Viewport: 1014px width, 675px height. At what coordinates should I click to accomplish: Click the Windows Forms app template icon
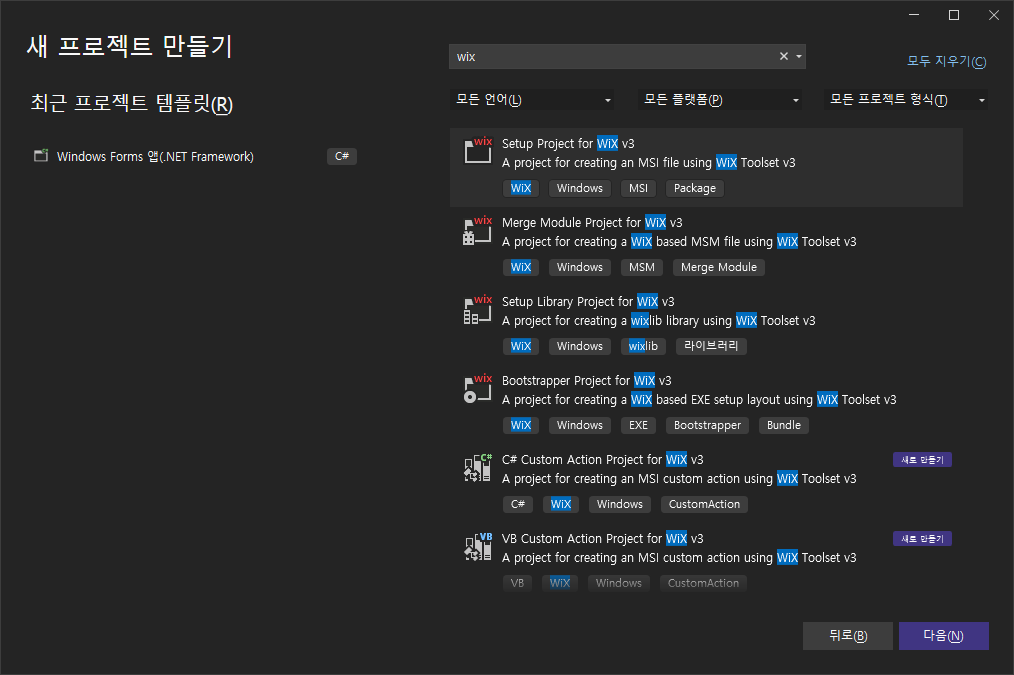(x=41, y=156)
